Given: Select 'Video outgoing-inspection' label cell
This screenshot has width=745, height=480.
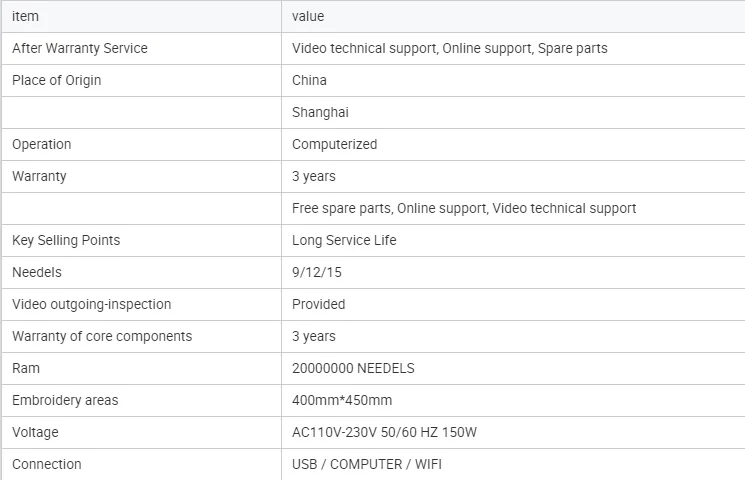Looking at the screenshot, I should [142, 304].
